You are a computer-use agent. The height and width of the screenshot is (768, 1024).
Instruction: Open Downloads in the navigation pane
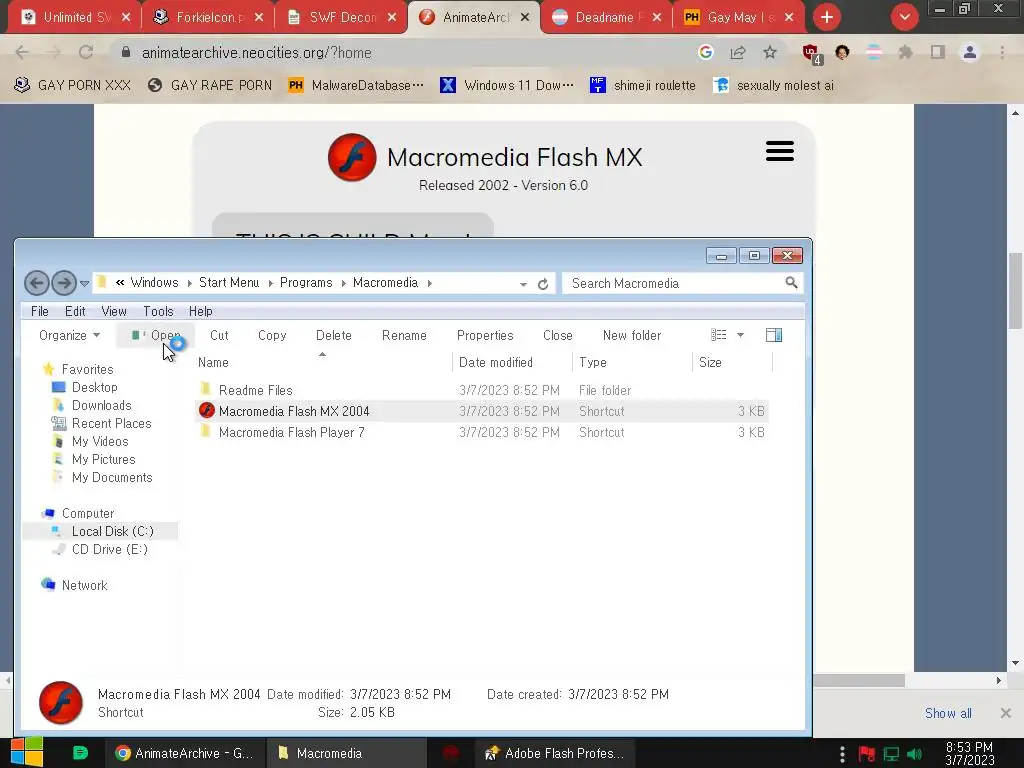[x=101, y=406]
